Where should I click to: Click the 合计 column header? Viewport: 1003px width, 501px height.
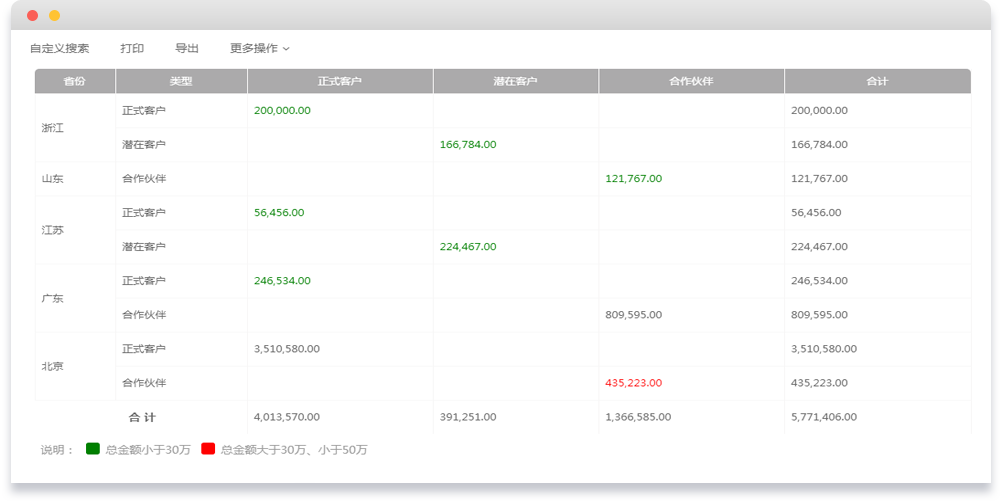(x=877, y=81)
